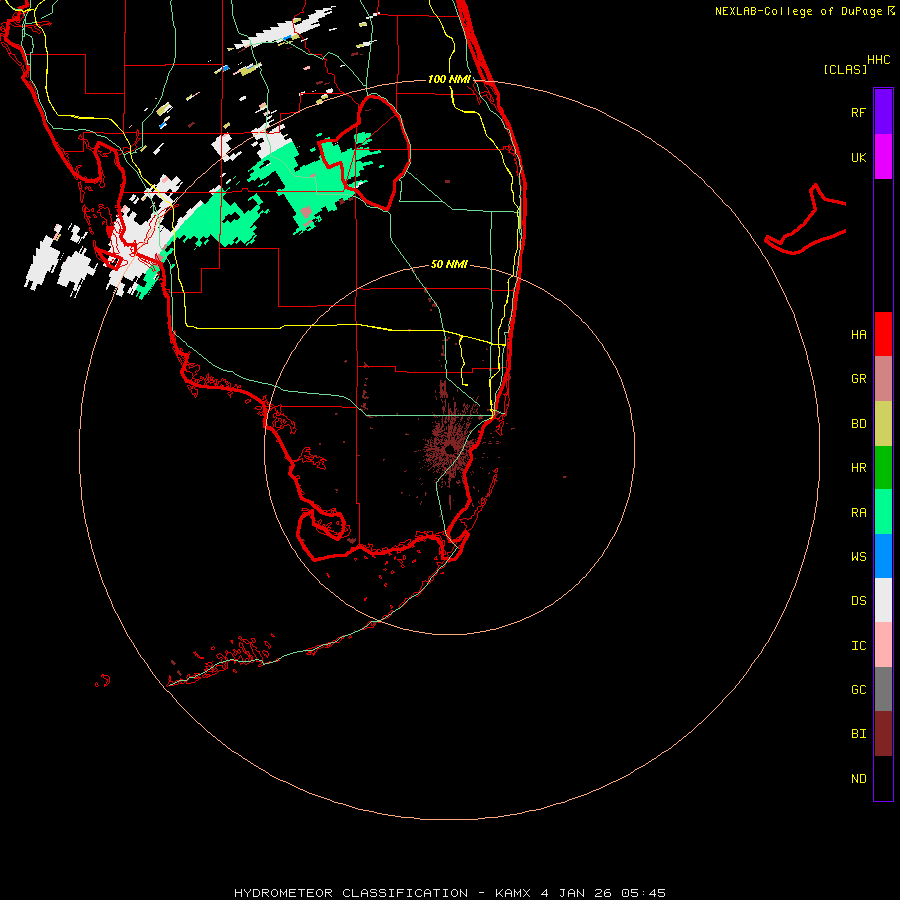Click the BI dark red legend swatch
The height and width of the screenshot is (900, 900).
883,734
